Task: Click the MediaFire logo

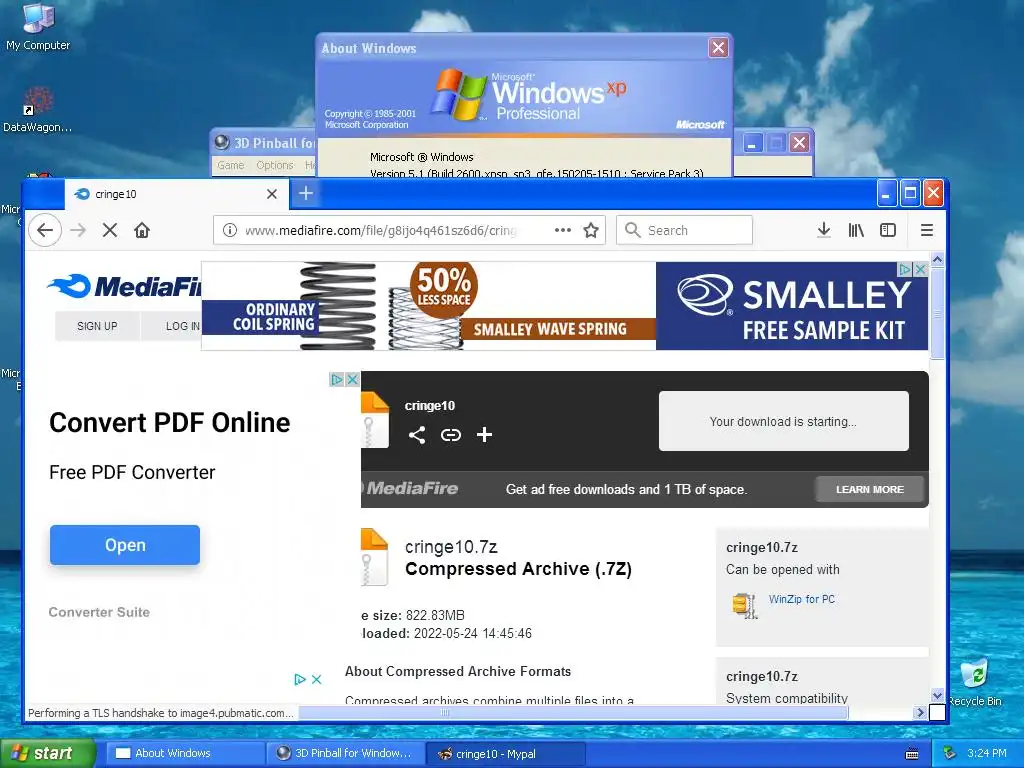Action: pos(124,286)
